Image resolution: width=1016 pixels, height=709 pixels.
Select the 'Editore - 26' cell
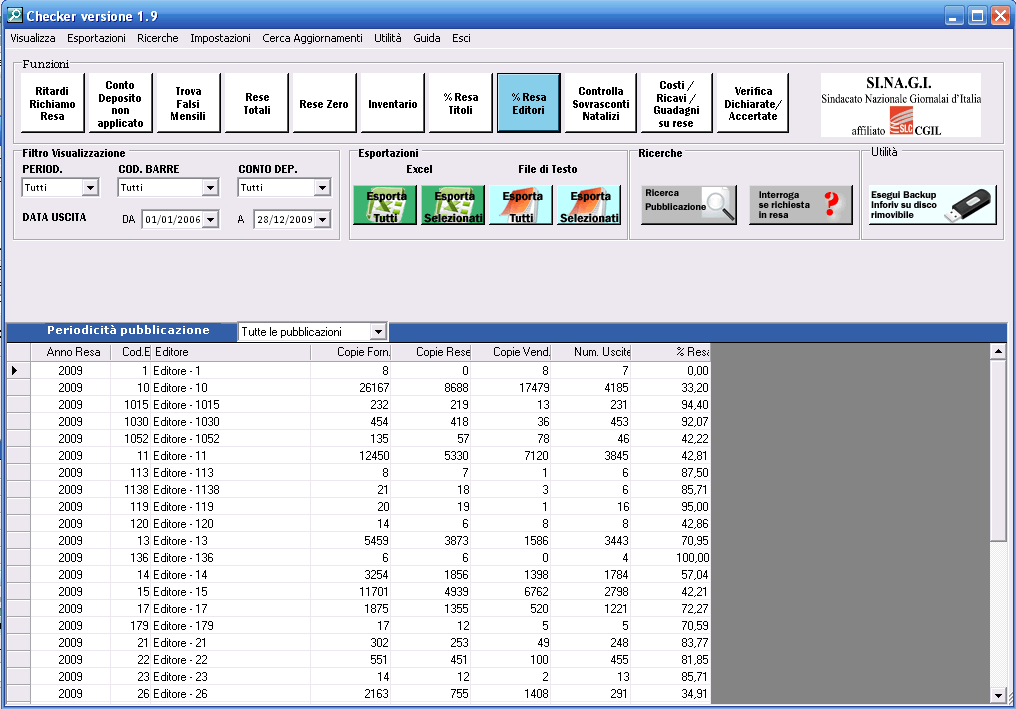pyautogui.click(x=231, y=694)
